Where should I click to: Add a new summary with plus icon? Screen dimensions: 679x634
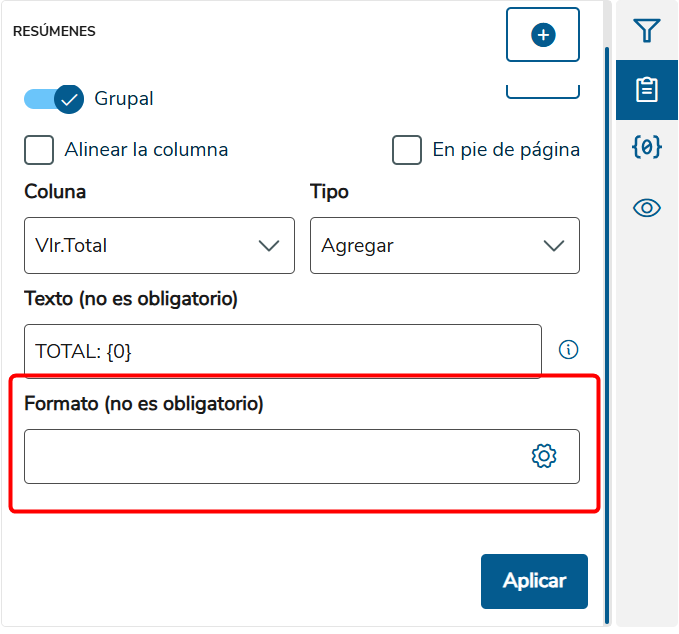click(x=543, y=35)
